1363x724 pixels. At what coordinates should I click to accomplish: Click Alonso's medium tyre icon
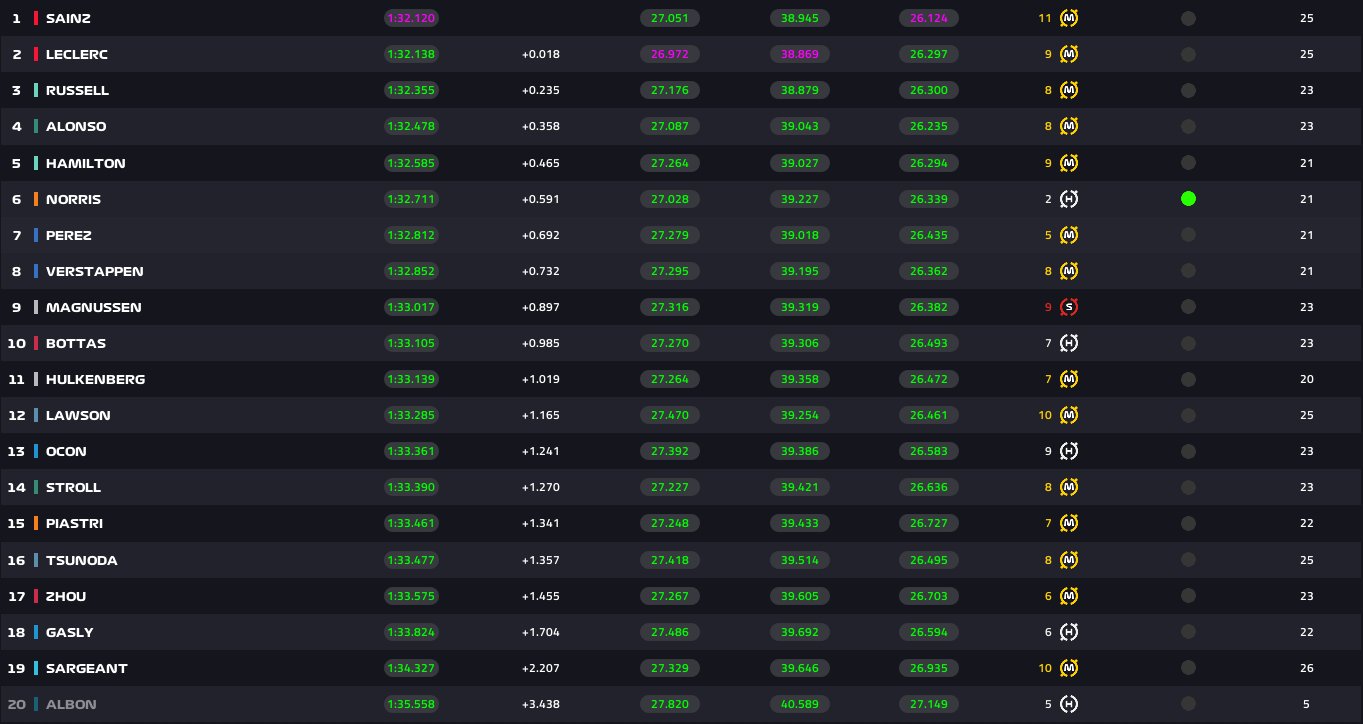1069,126
